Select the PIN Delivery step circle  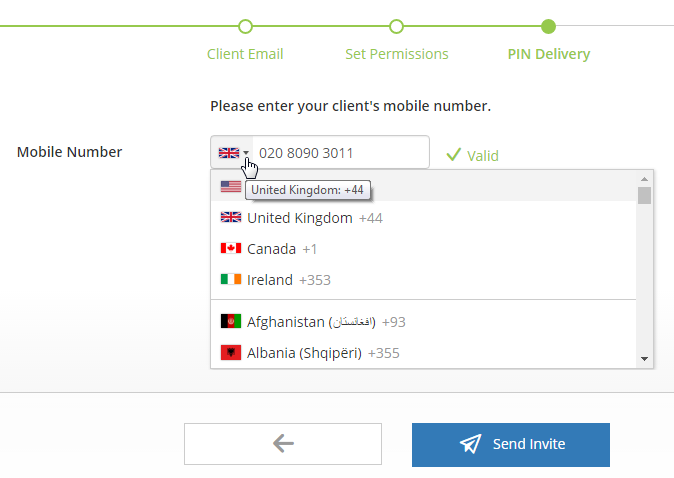click(548, 26)
